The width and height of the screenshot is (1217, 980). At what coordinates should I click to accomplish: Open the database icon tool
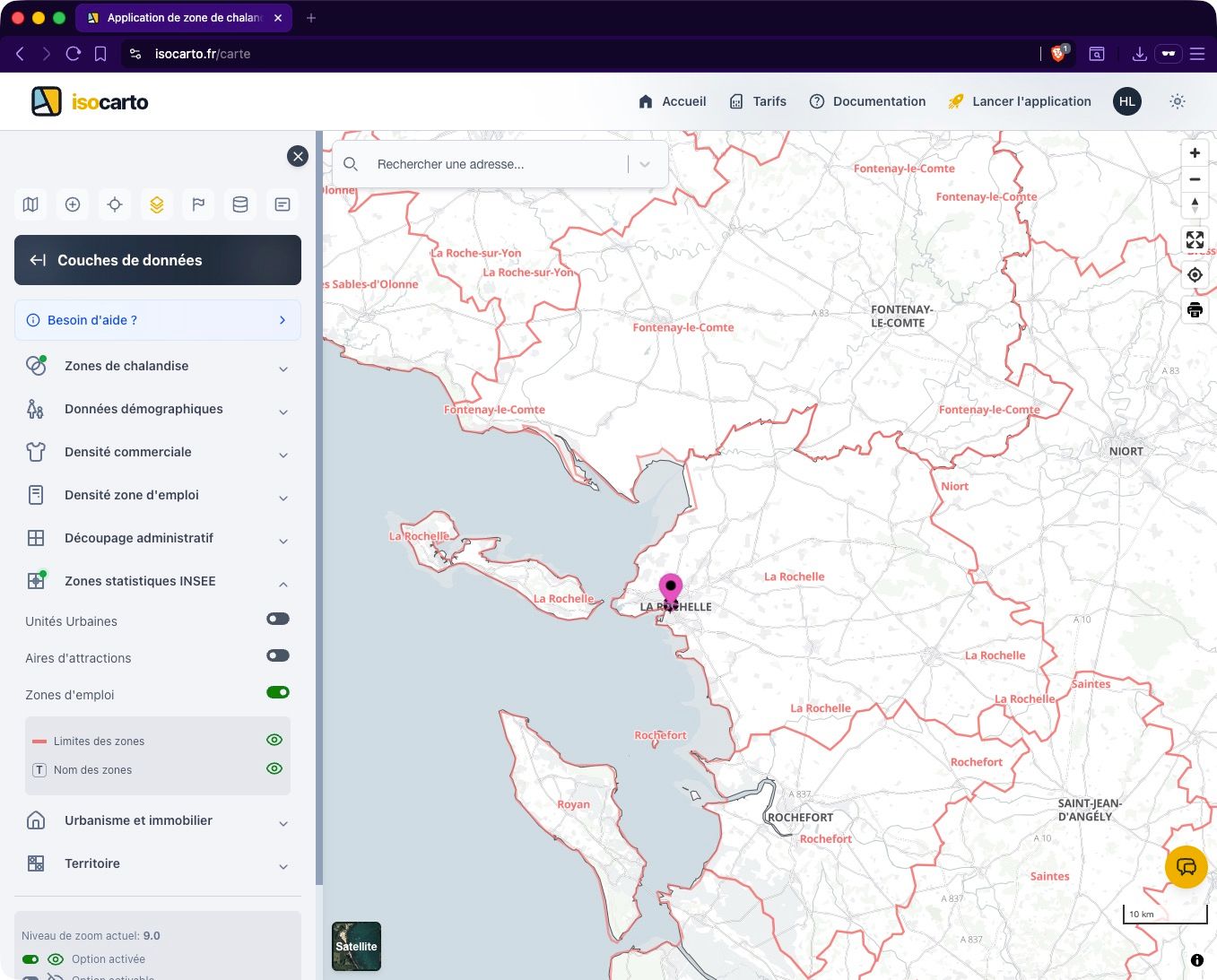pyautogui.click(x=240, y=204)
